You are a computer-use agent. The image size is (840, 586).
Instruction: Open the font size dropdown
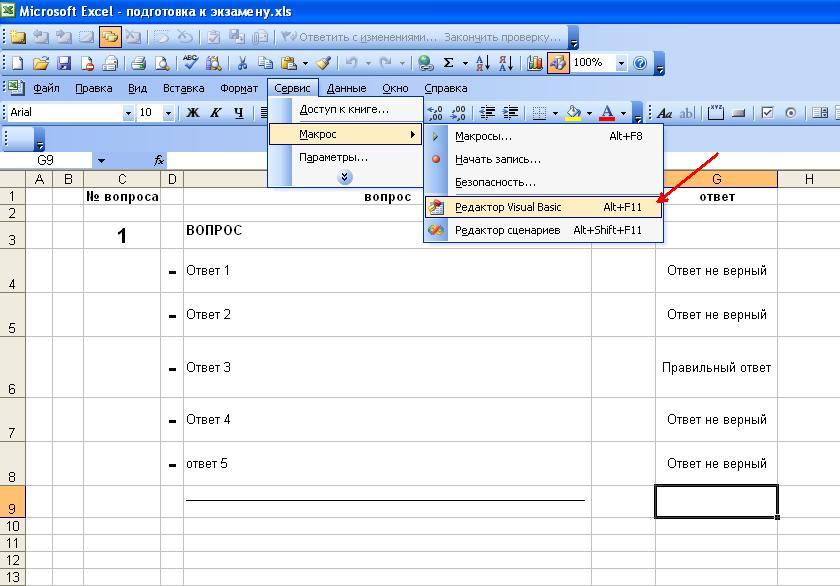point(169,112)
